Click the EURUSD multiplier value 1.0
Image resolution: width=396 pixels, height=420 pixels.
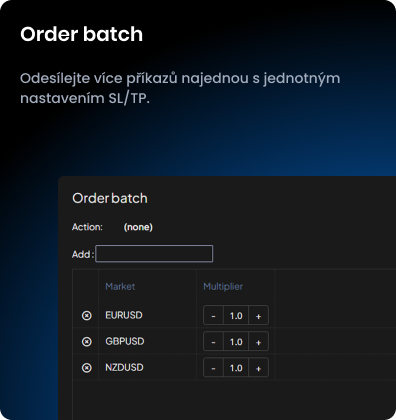tap(236, 315)
